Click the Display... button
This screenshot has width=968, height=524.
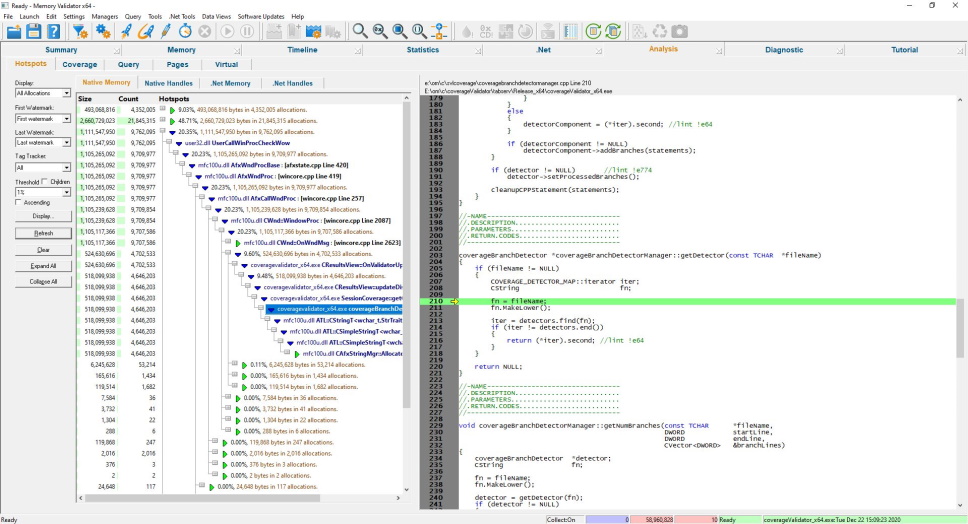click(43, 216)
